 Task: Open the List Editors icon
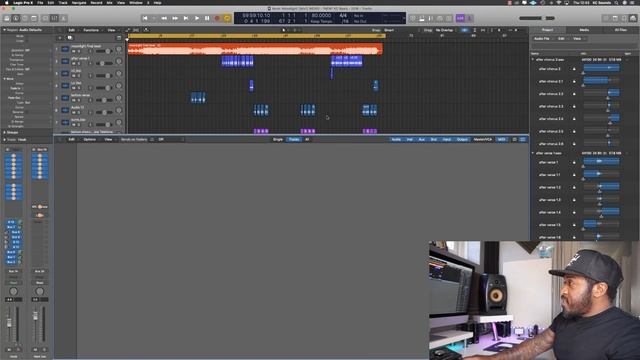pyautogui.click(x=606, y=18)
